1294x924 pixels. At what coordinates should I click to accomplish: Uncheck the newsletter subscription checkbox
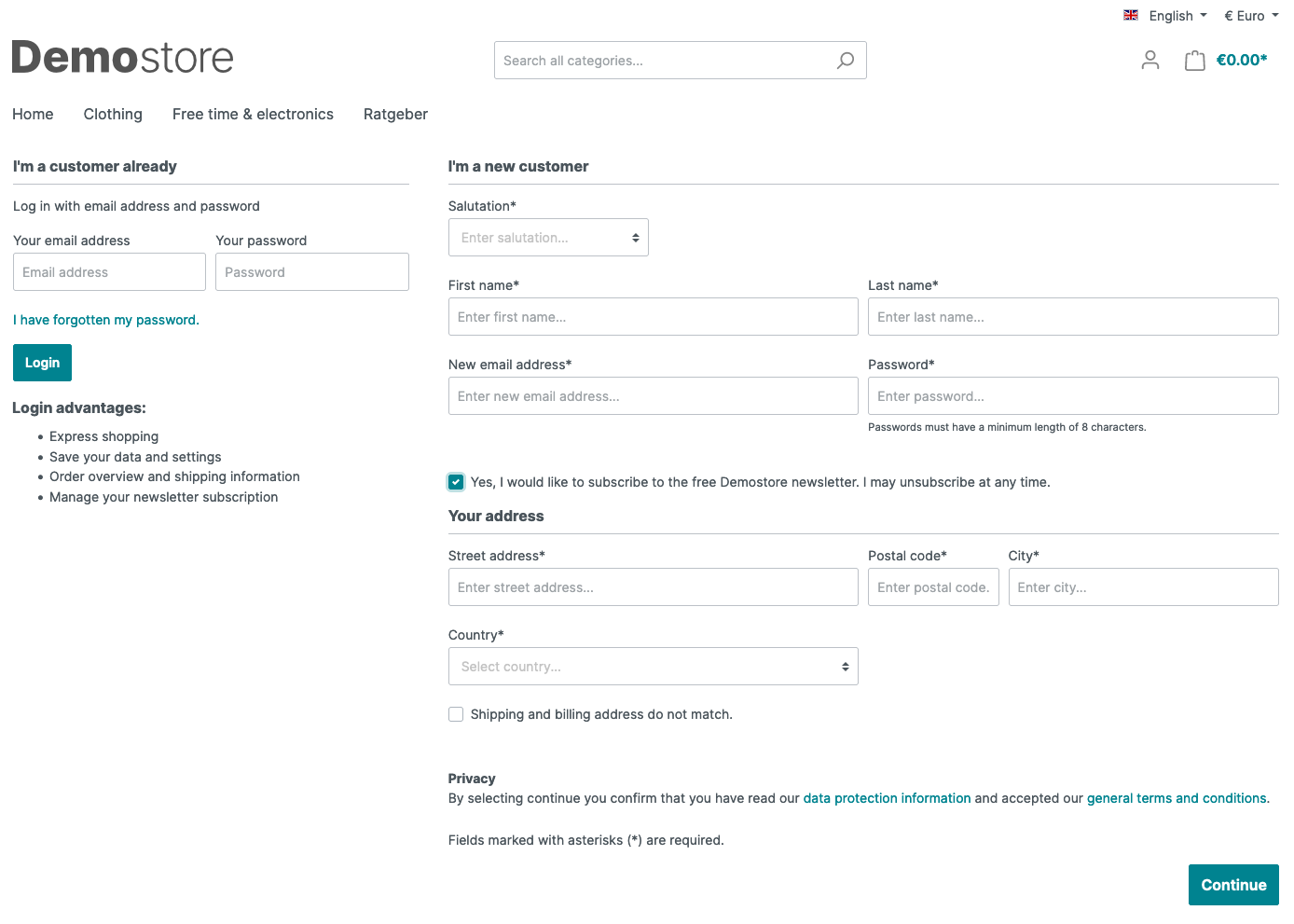[x=456, y=482]
